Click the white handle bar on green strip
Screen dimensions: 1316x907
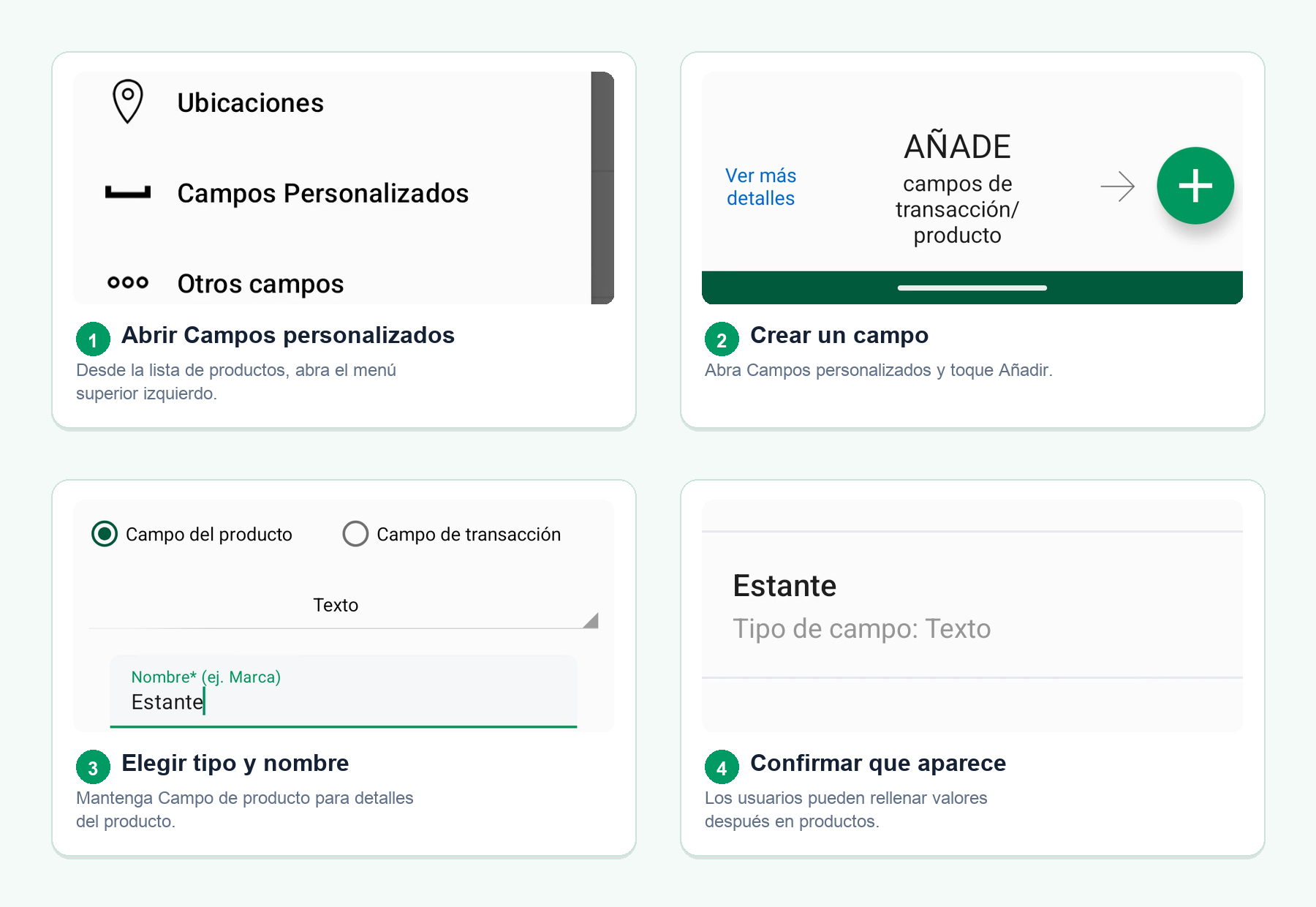[x=972, y=287]
